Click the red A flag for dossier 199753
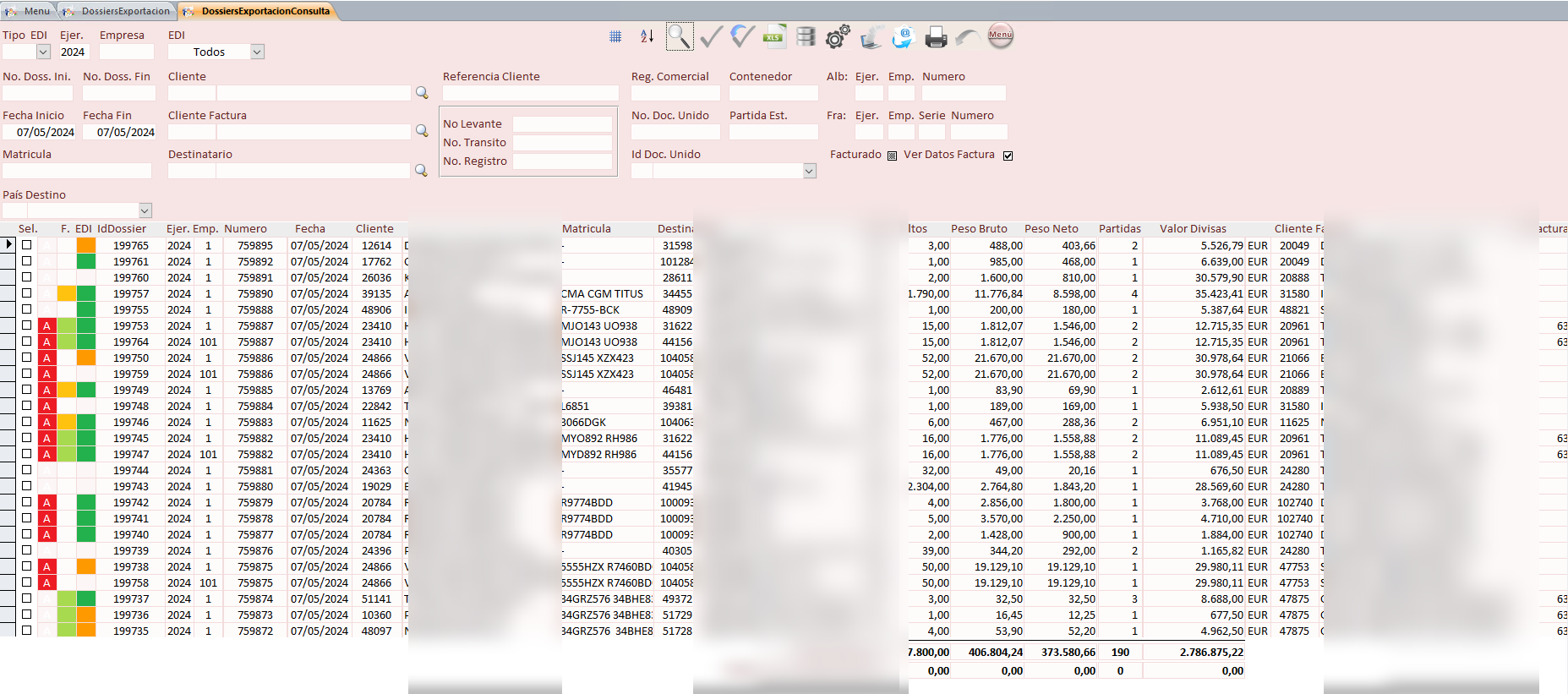The image size is (1568, 694). [47, 325]
